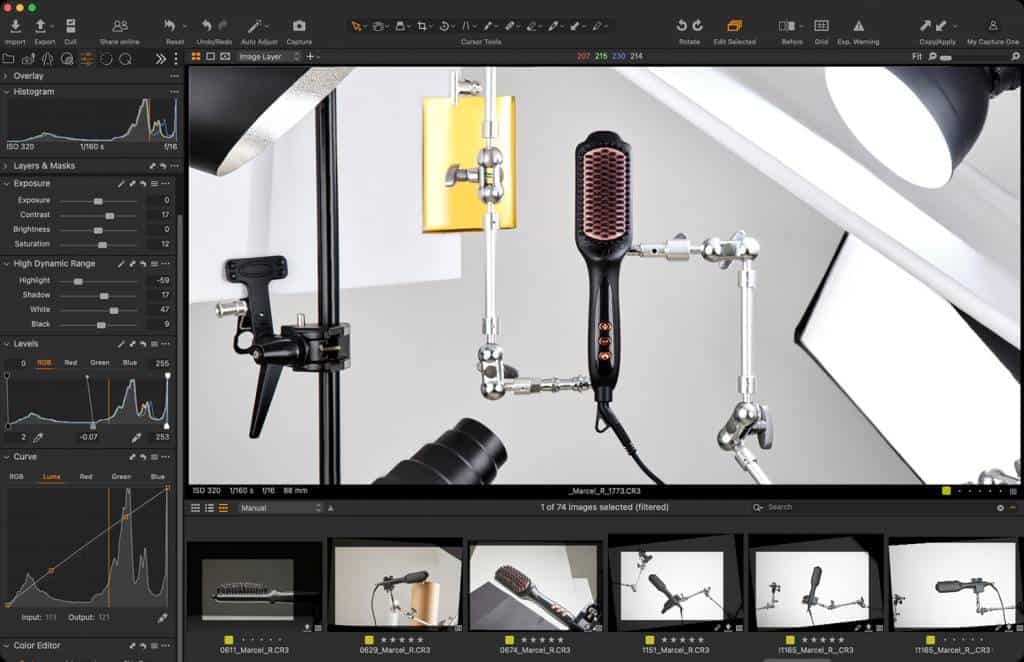Open the Manual sort dropdown
This screenshot has width=1024, height=662.
(281, 508)
